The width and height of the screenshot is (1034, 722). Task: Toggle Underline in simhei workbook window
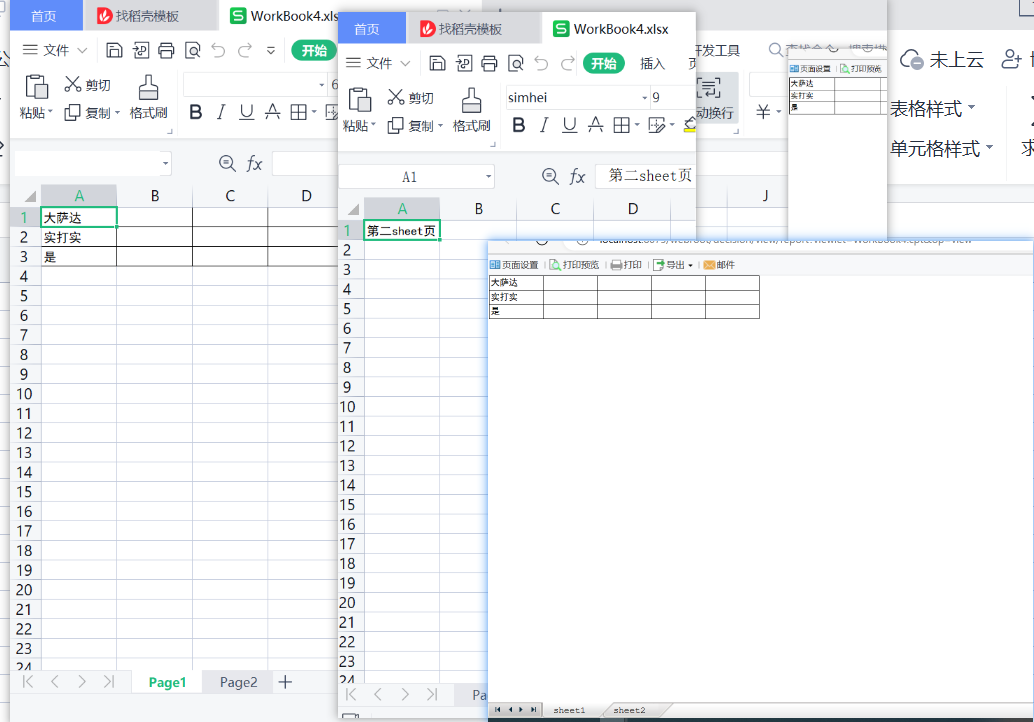point(570,125)
